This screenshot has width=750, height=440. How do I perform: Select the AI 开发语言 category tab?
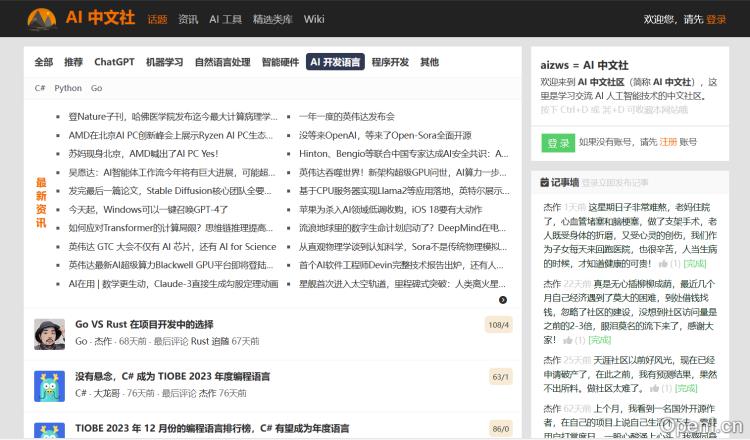335,62
